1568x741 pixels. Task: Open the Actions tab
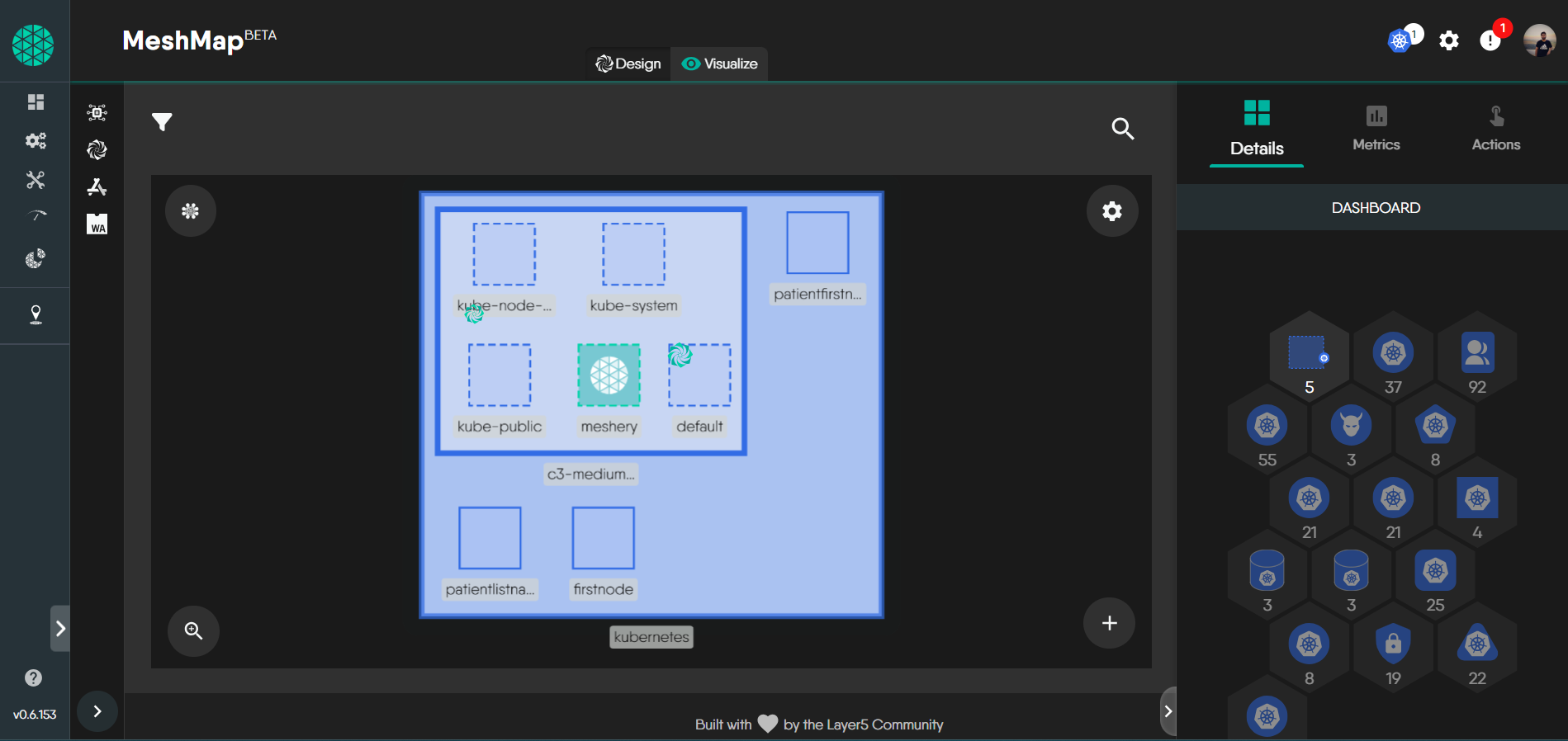(1496, 130)
